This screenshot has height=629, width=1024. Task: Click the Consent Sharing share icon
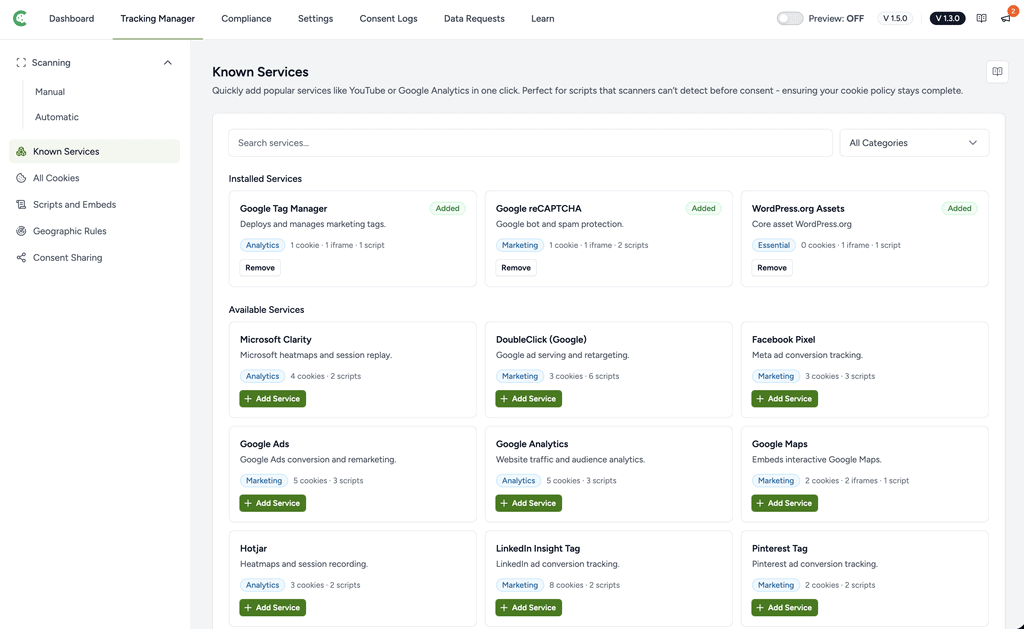(21, 257)
